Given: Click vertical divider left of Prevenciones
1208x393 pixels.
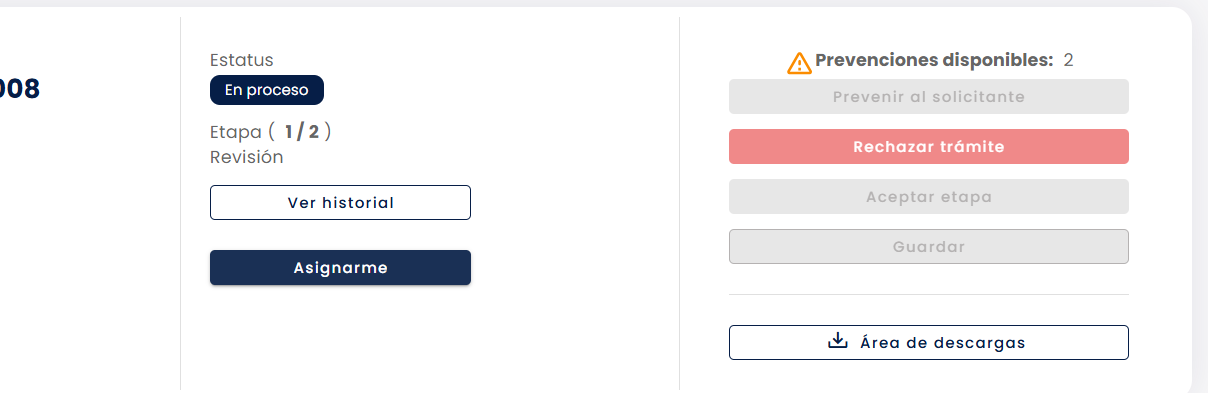Looking at the screenshot, I should pos(679,203).
